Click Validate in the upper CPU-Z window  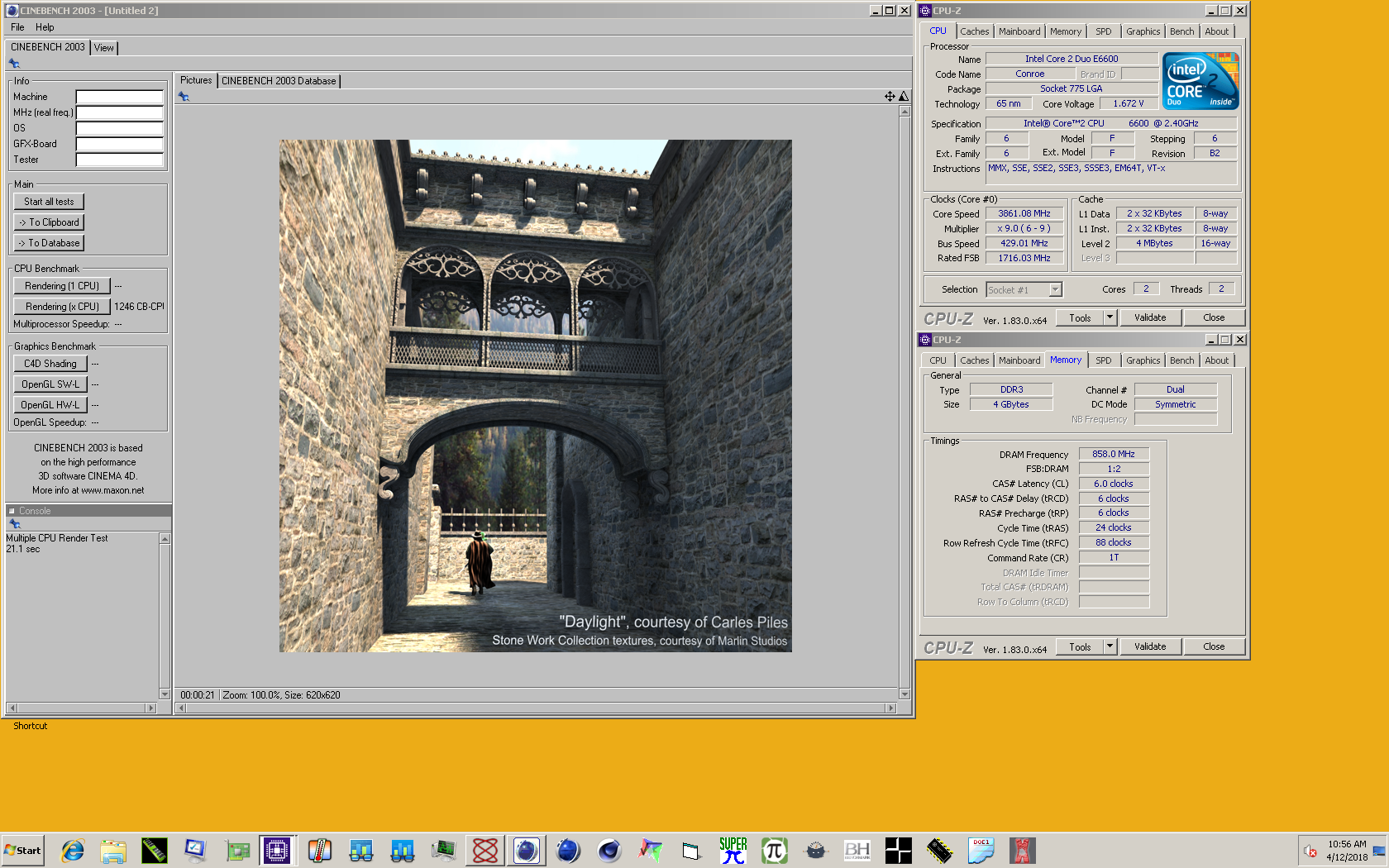coord(1150,317)
